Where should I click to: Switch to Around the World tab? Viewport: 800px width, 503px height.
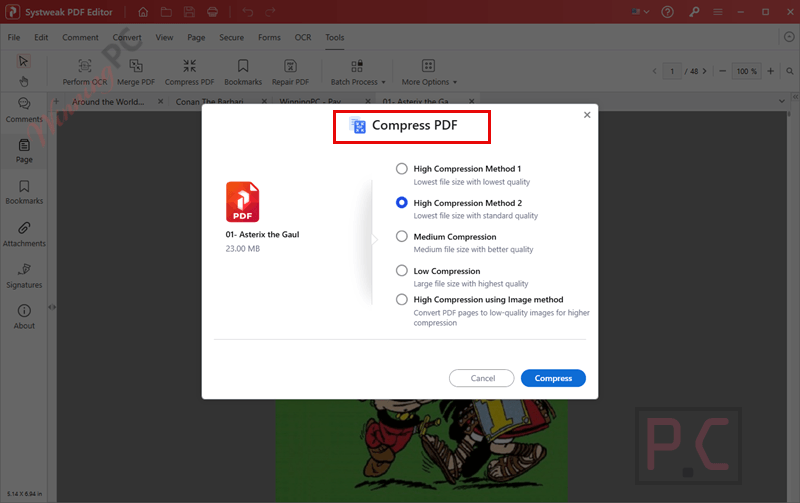108,102
